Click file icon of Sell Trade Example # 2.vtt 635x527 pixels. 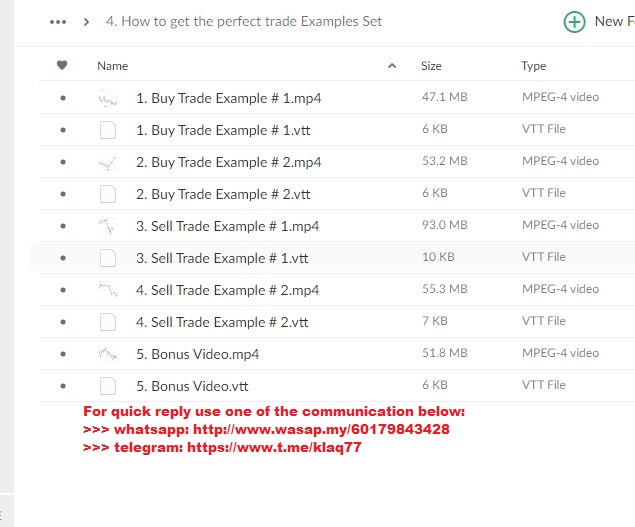pyautogui.click(x=108, y=322)
